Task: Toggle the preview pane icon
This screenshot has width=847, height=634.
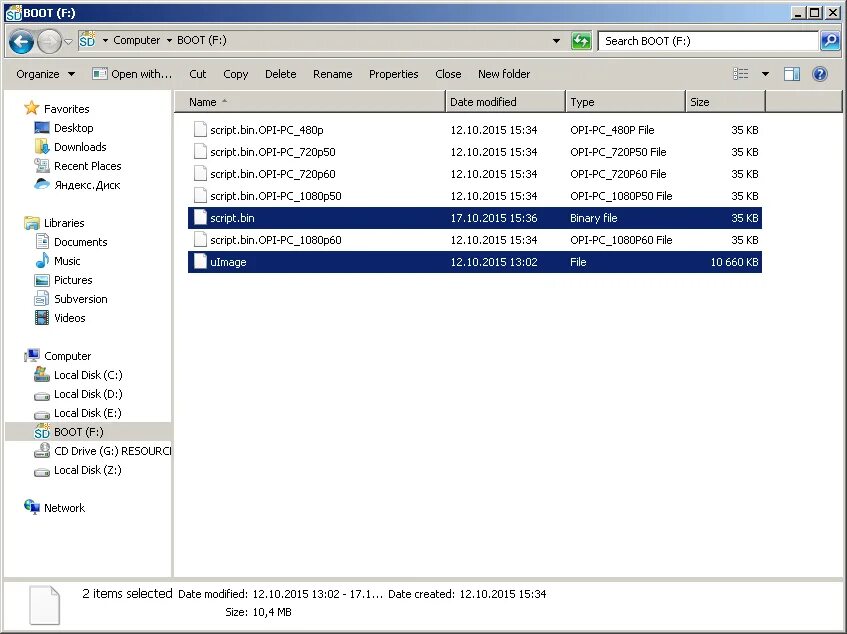Action: coord(792,74)
